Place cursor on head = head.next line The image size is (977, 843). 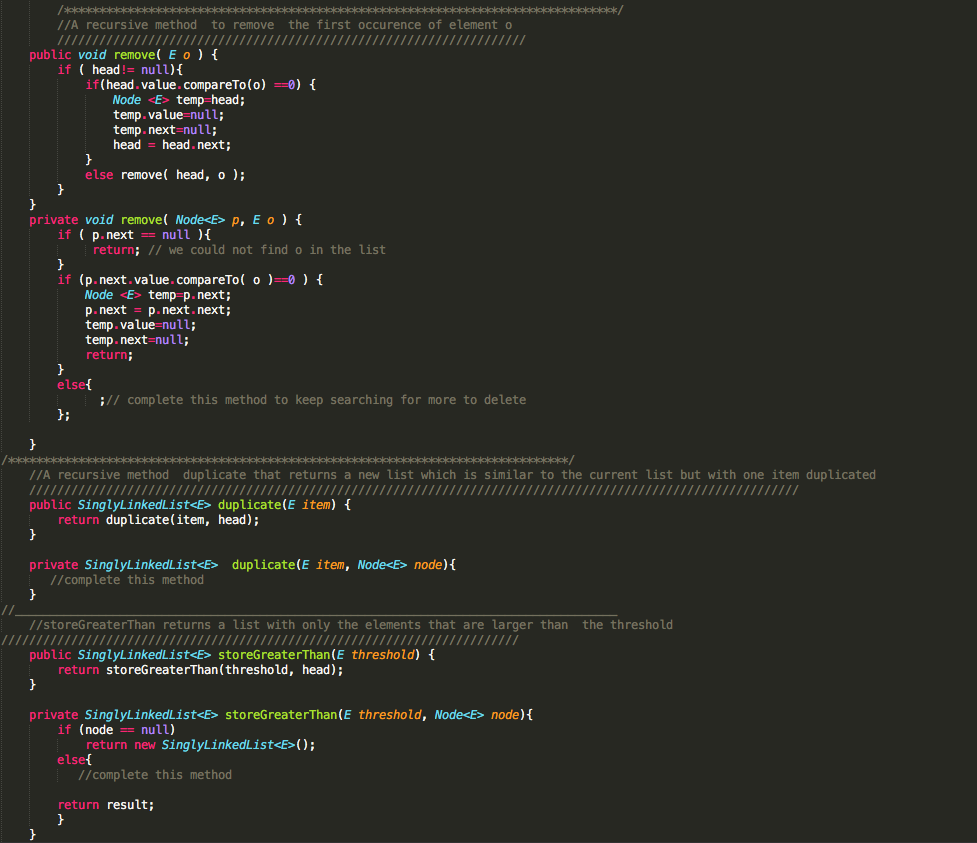(x=174, y=144)
